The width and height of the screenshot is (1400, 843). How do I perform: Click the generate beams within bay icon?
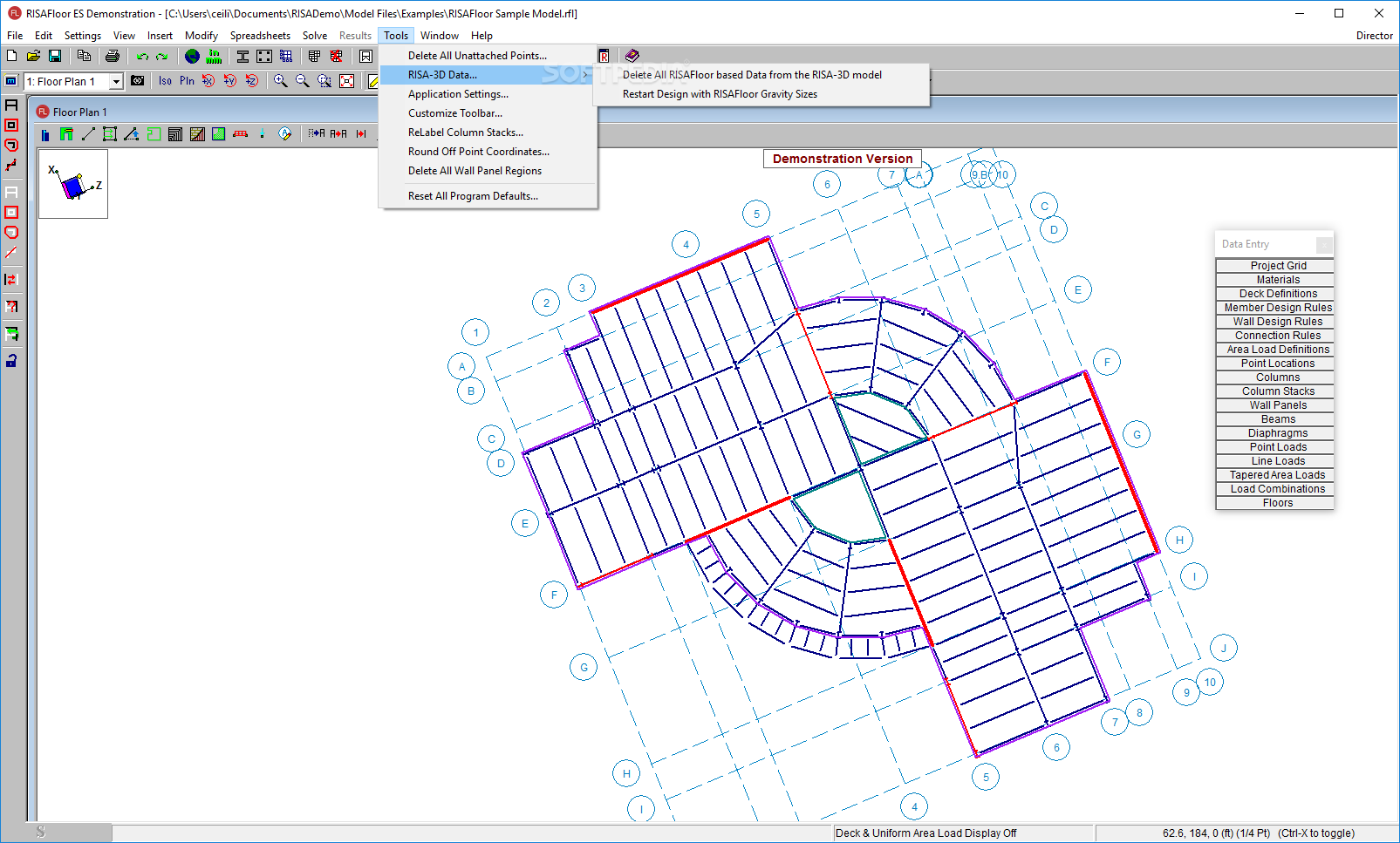pyautogui.click(x=110, y=134)
